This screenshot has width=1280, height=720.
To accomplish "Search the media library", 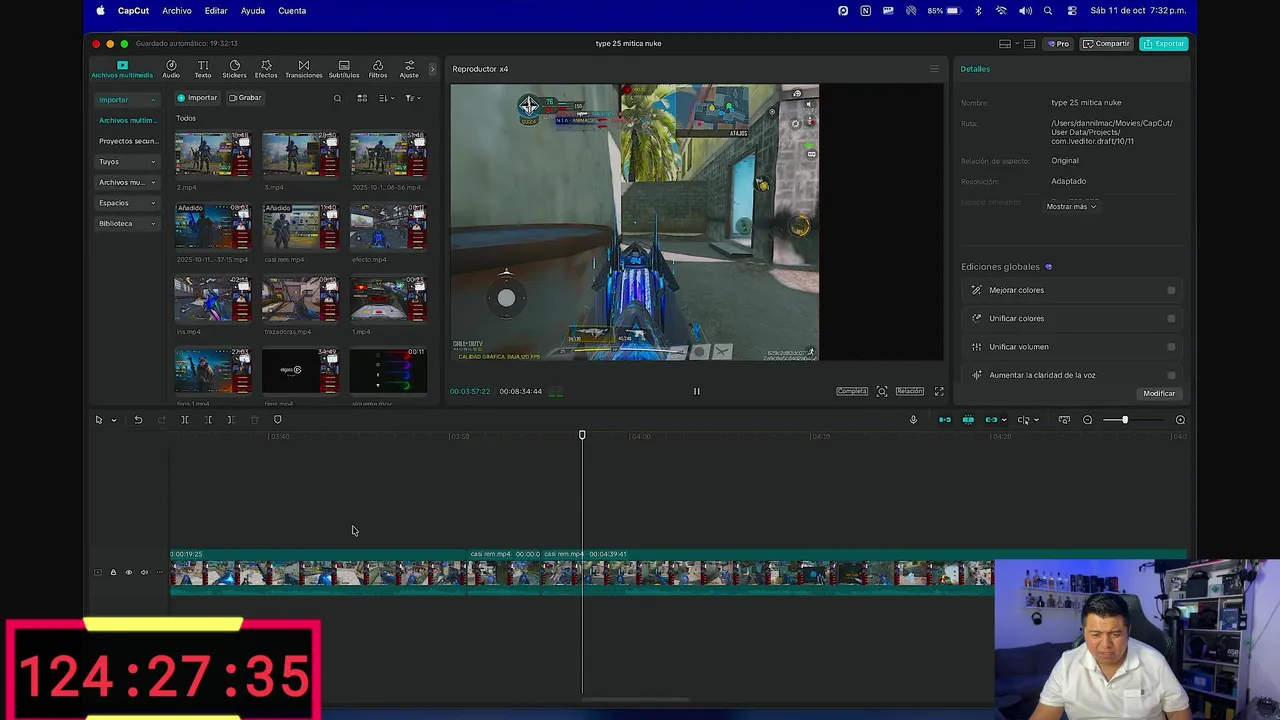I will tap(337, 98).
